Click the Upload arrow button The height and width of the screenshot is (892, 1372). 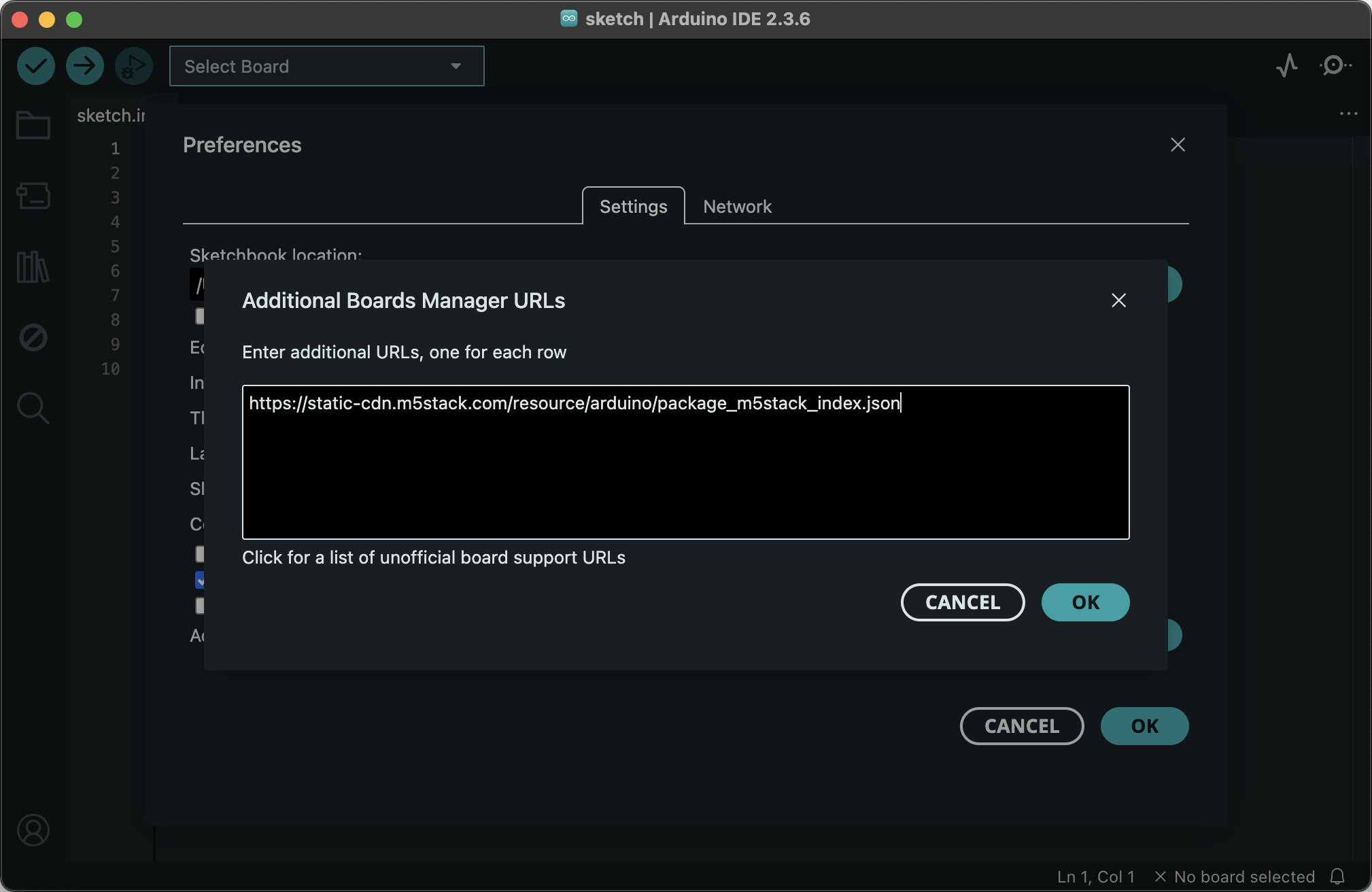85,66
